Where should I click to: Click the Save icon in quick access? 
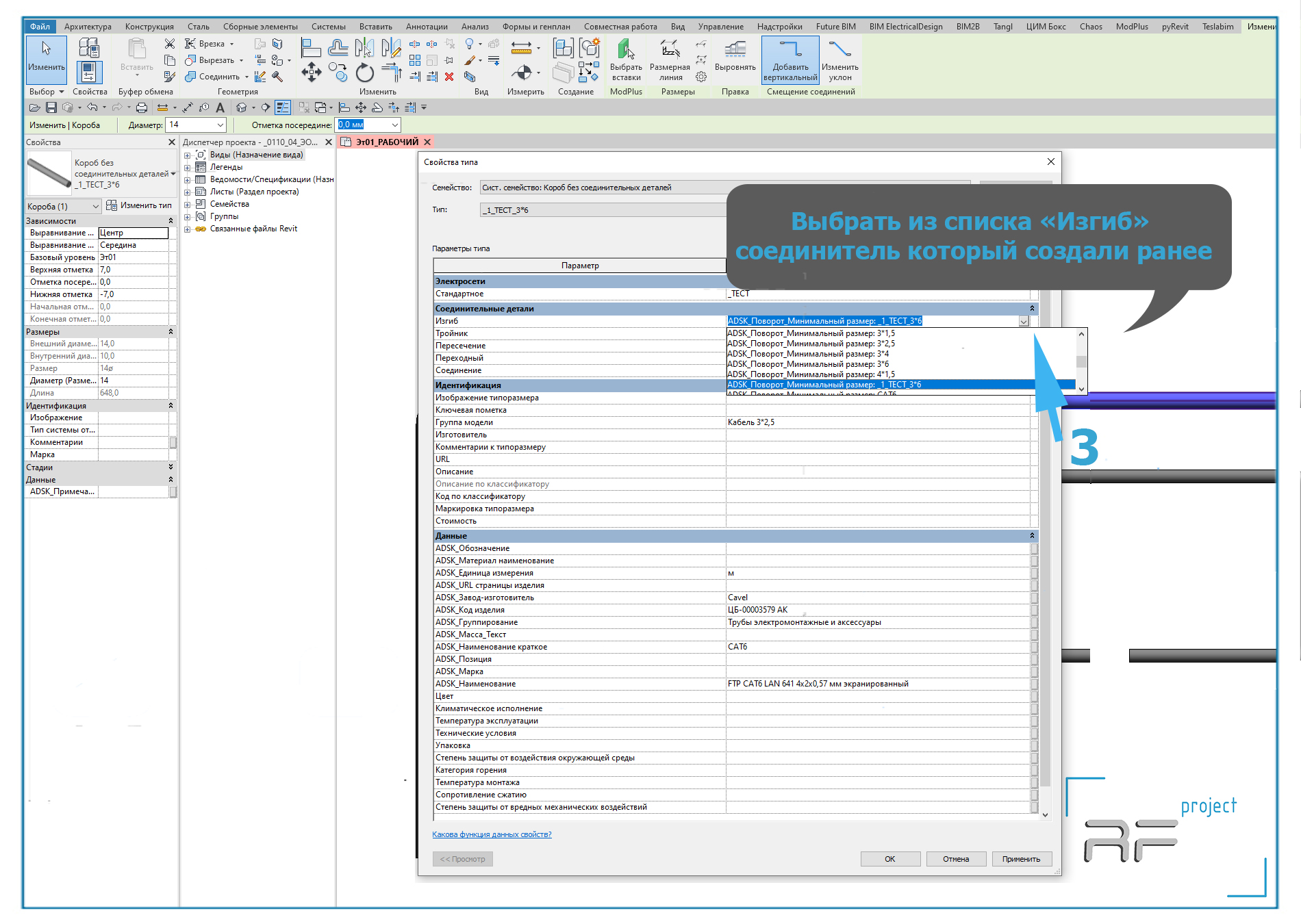coord(51,107)
